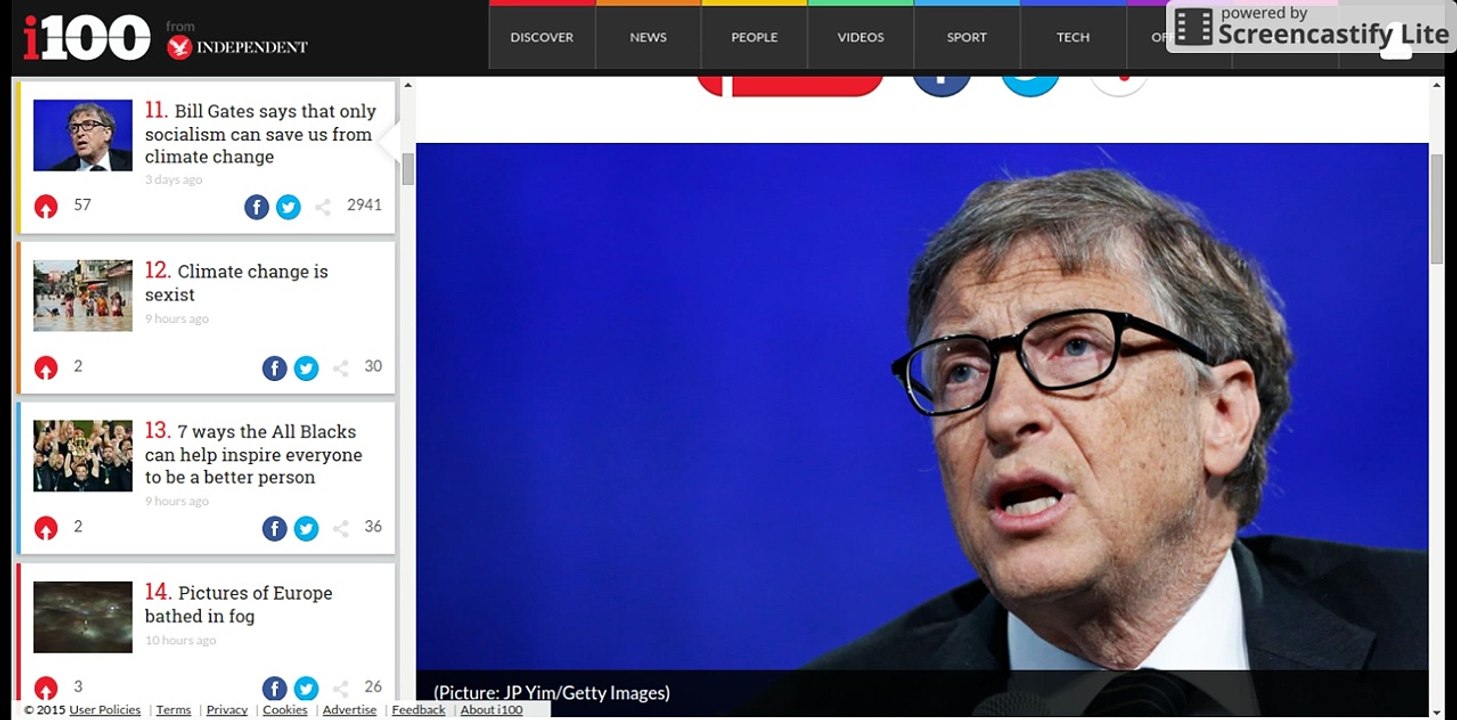Screen dimensions: 1457x720
Task: Click the Screencastify film strip icon
Action: 1193,27
